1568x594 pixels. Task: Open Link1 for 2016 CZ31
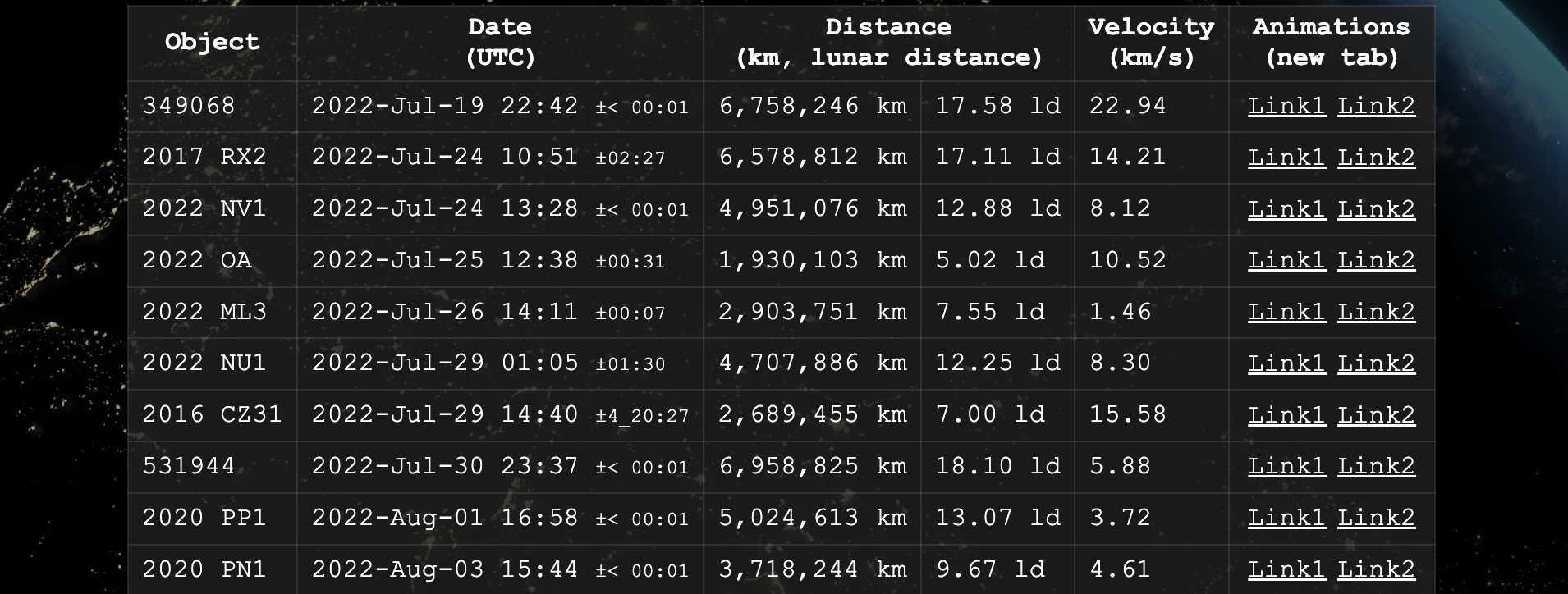pos(1286,415)
